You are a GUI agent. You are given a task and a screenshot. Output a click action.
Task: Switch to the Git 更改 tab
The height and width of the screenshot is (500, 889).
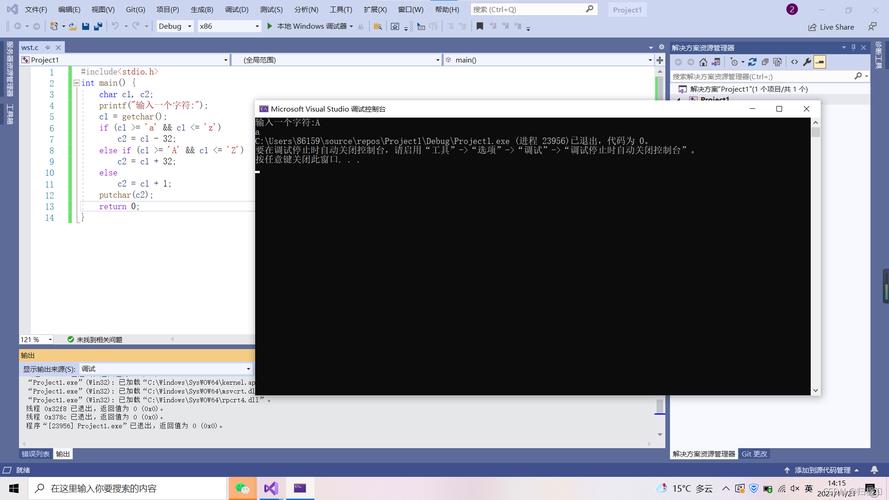(x=754, y=454)
